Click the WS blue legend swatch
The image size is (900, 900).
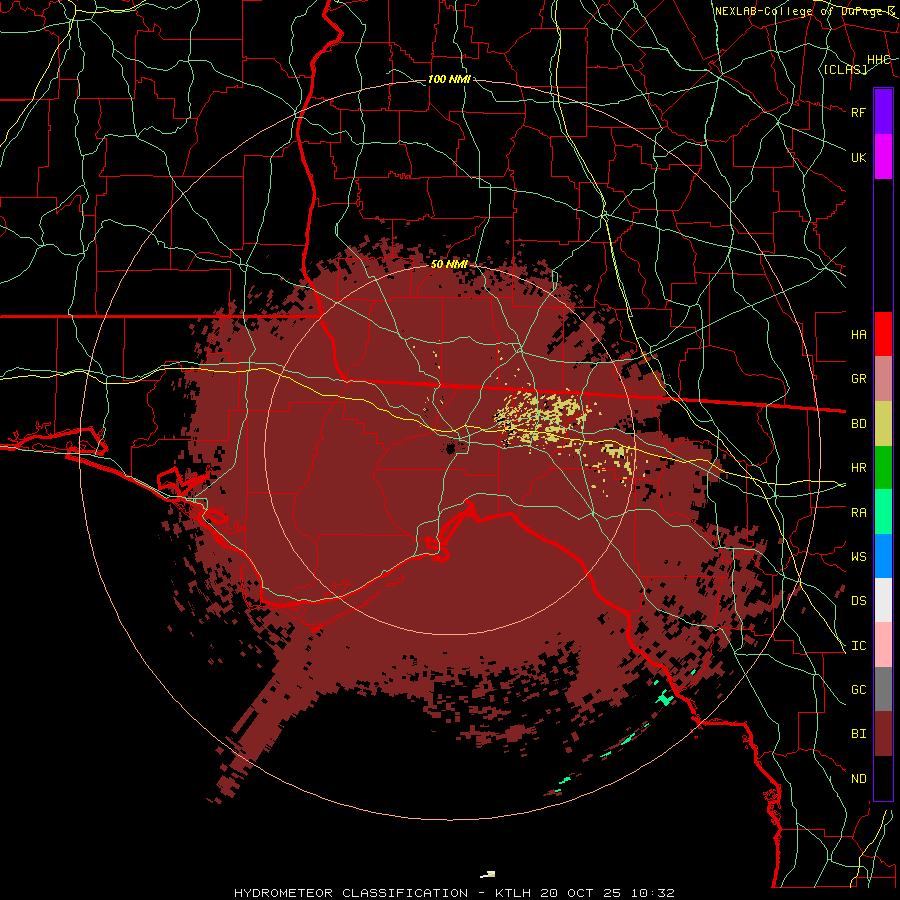click(883, 556)
